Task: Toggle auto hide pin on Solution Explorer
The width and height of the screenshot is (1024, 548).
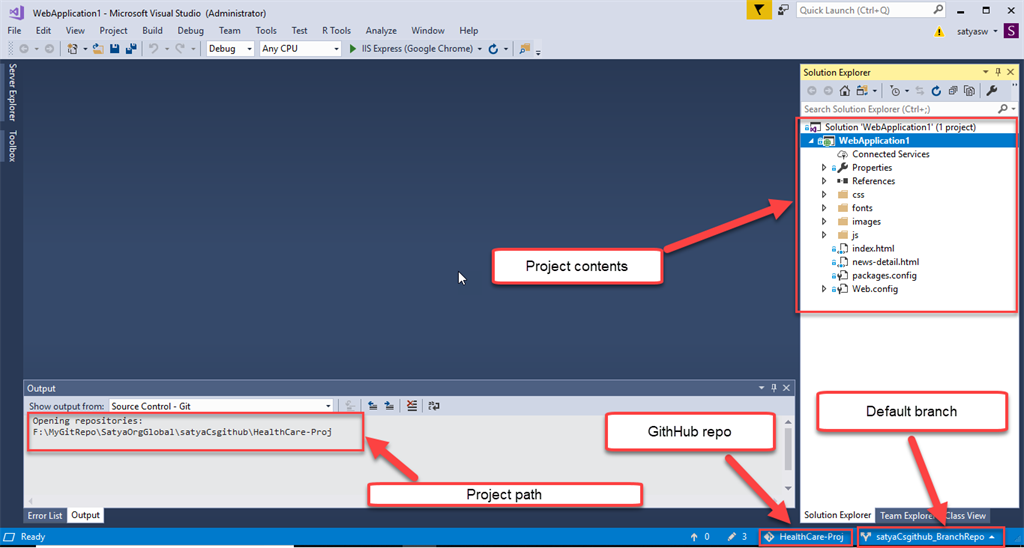Action: [x=998, y=73]
